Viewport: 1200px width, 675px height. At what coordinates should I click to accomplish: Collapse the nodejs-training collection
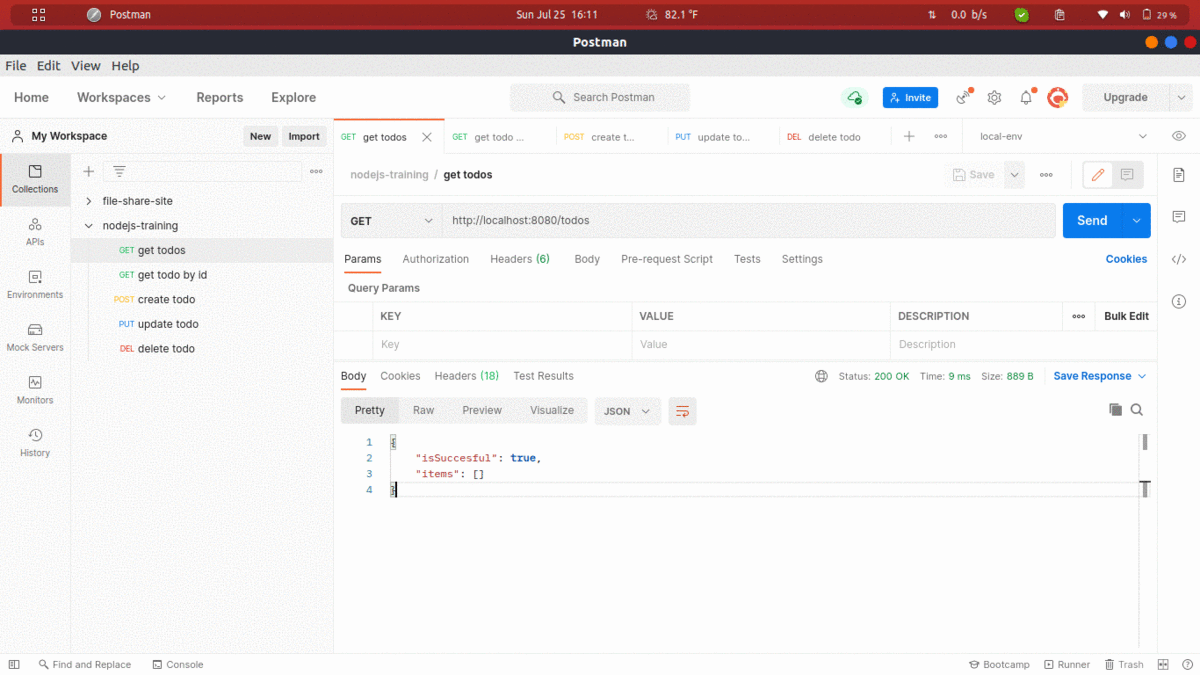coord(89,226)
